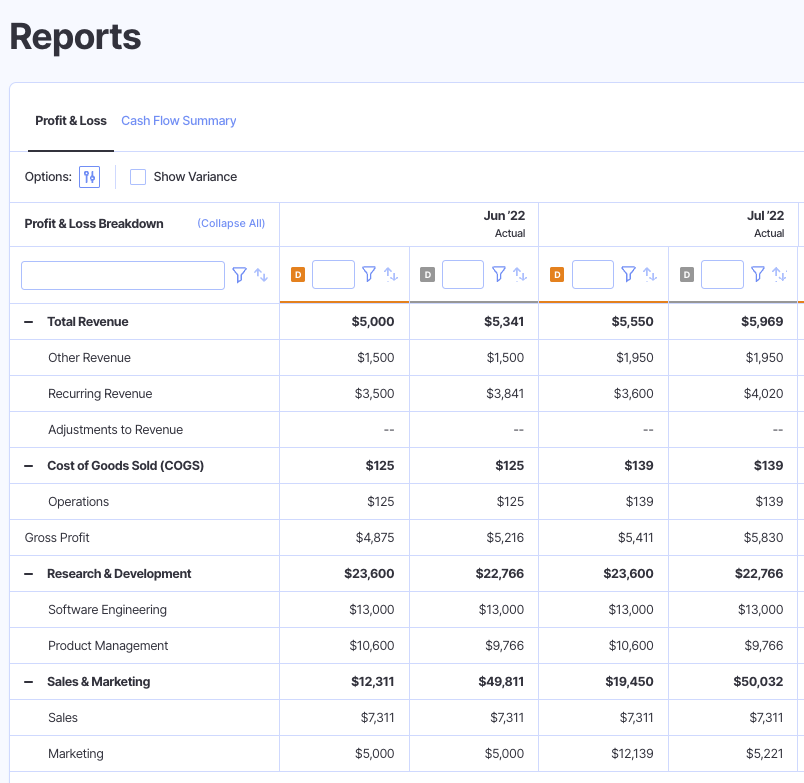Collapse the Total Revenue row

coord(28,322)
